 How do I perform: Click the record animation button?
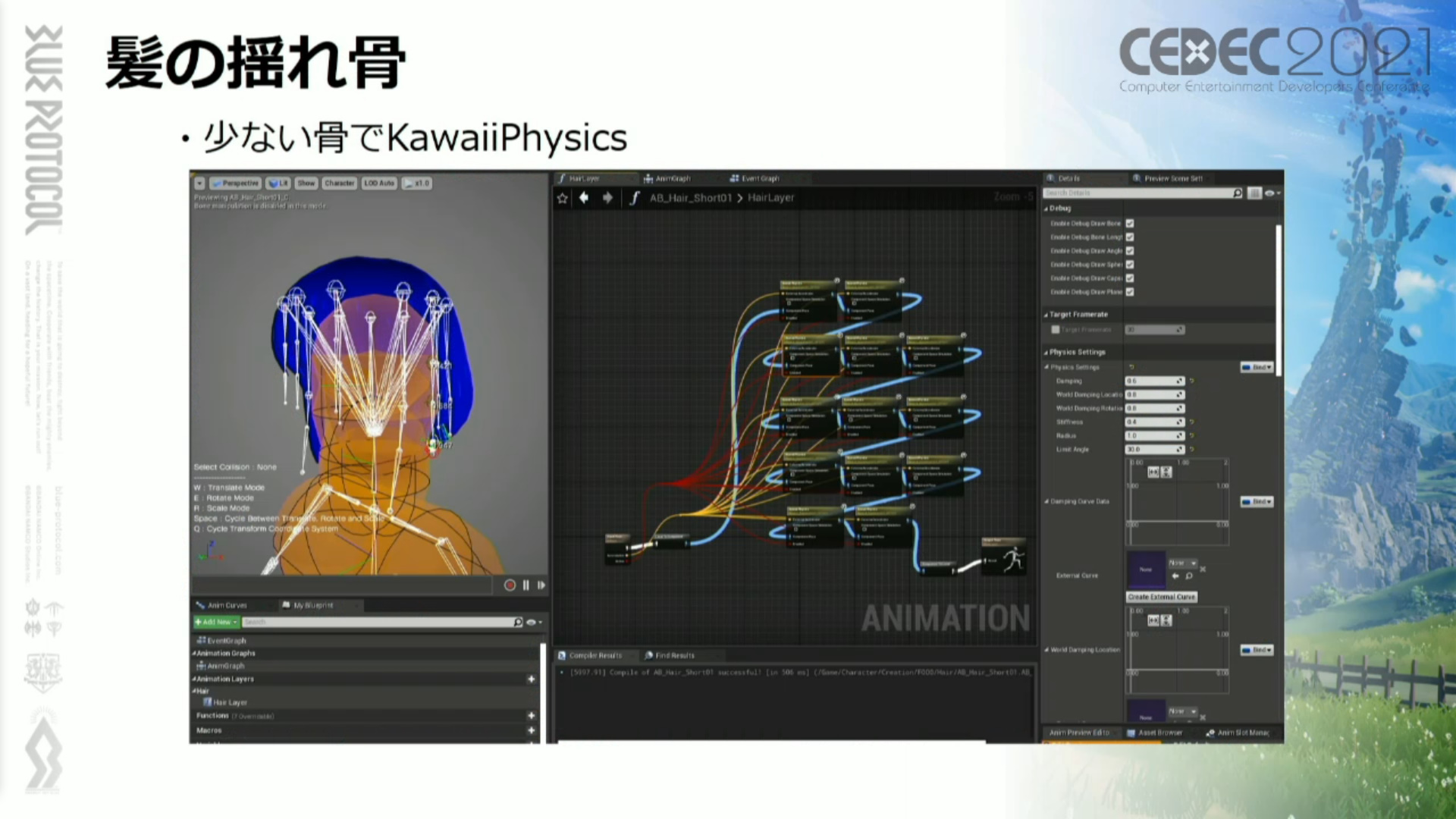pos(510,585)
